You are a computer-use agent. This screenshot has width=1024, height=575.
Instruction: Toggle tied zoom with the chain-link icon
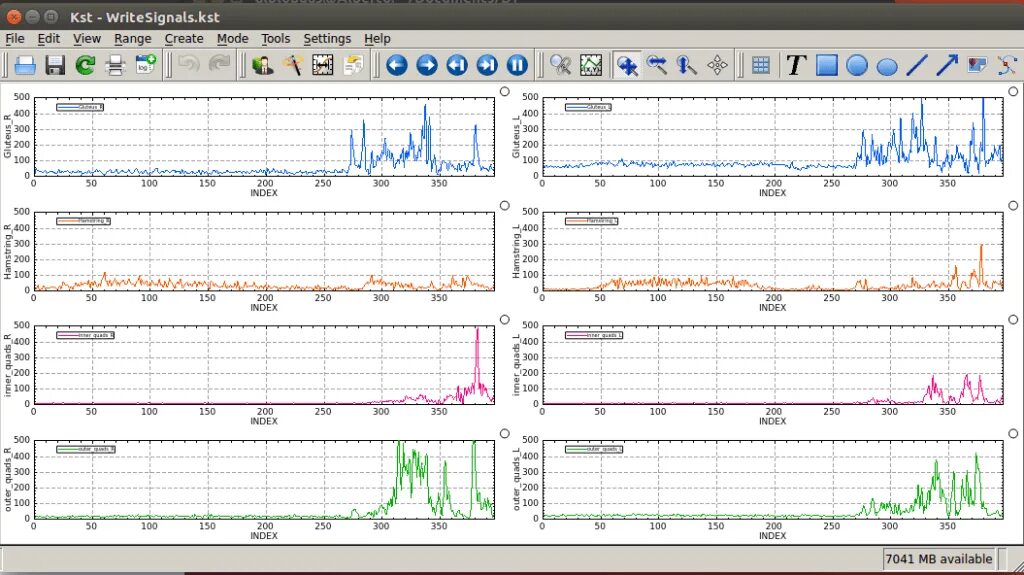coord(560,65)
